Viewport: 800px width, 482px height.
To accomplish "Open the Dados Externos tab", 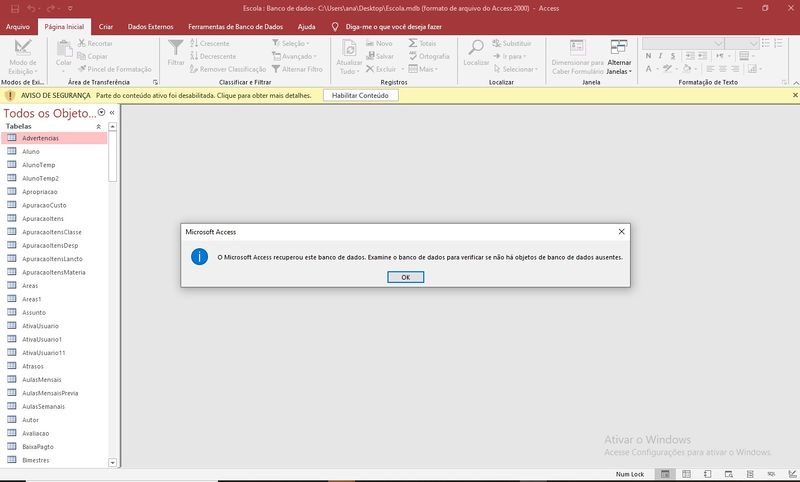I will (x=151, y=27).
